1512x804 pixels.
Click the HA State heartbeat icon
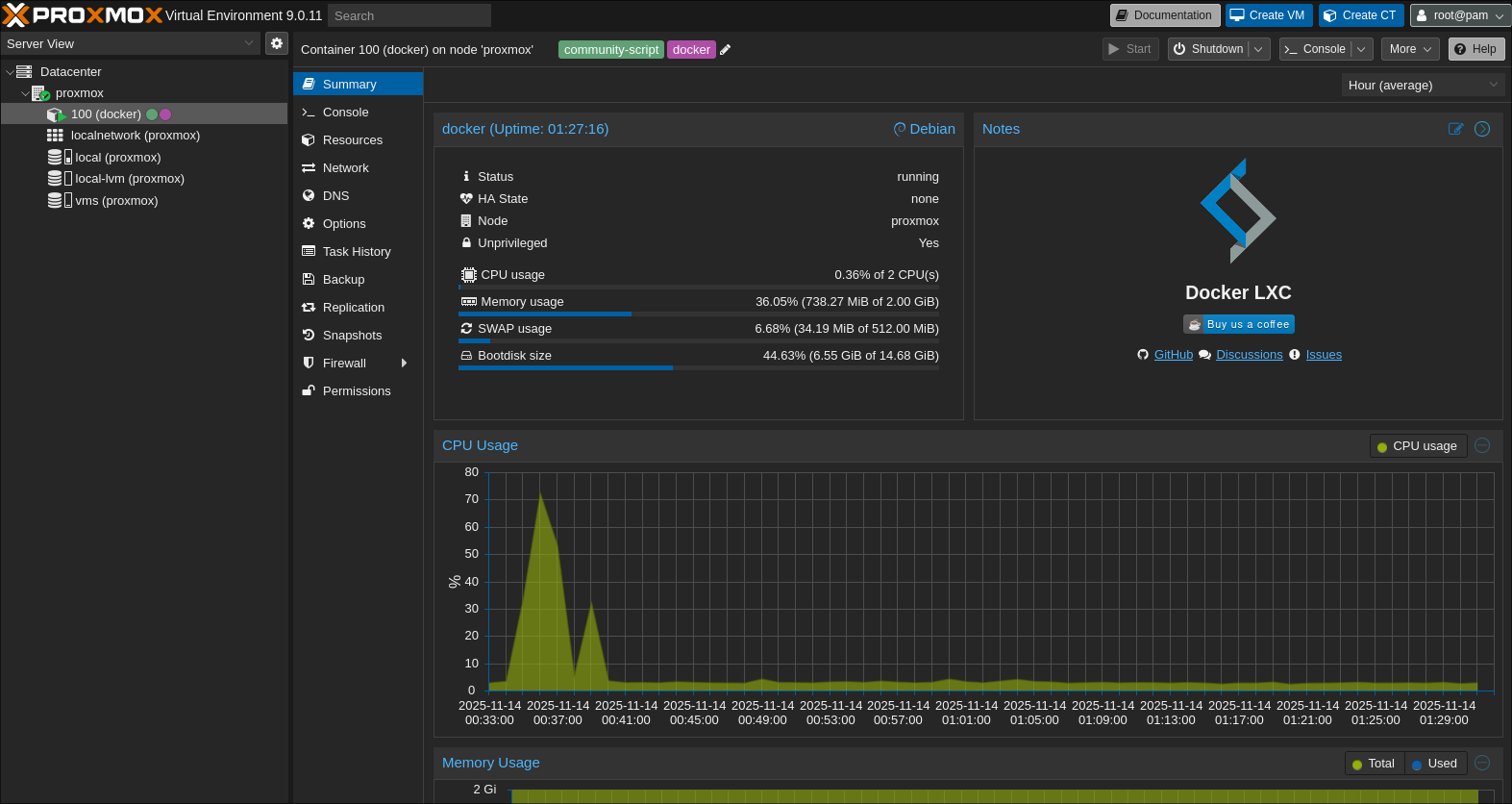click(466, 199)
